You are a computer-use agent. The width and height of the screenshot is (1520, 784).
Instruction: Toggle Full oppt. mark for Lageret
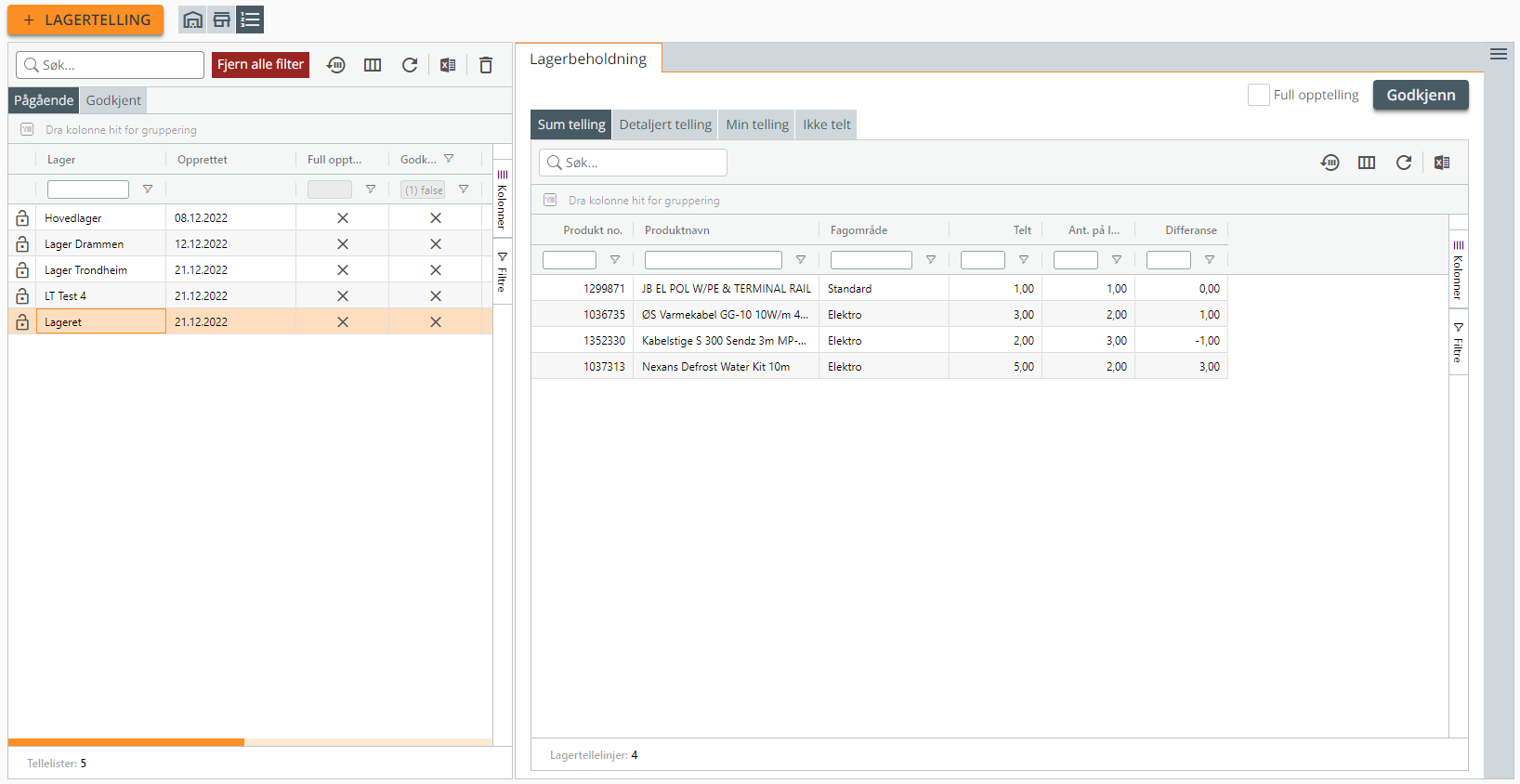coord(343,321)
